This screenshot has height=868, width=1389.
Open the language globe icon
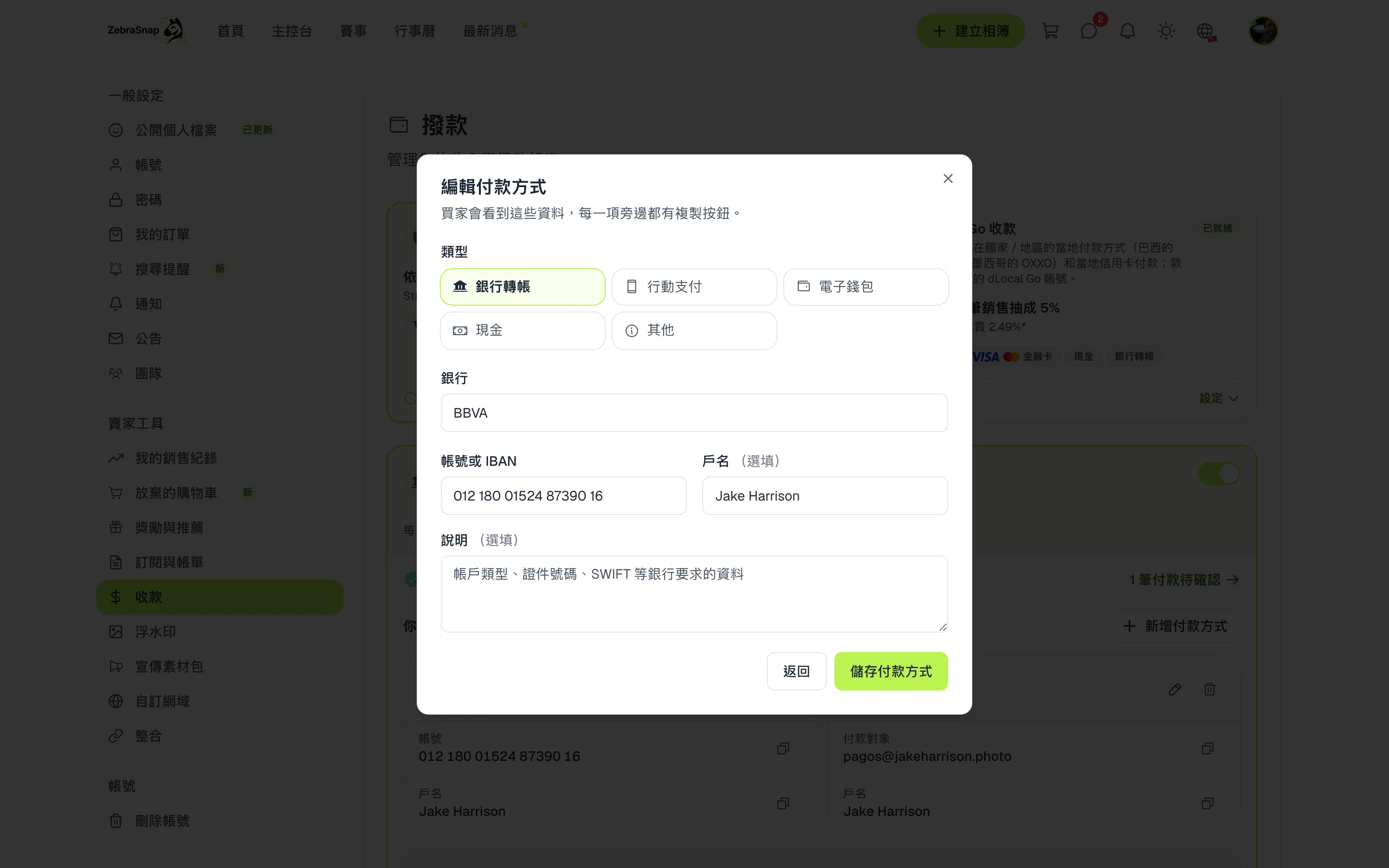click(x=1205, y=31)
